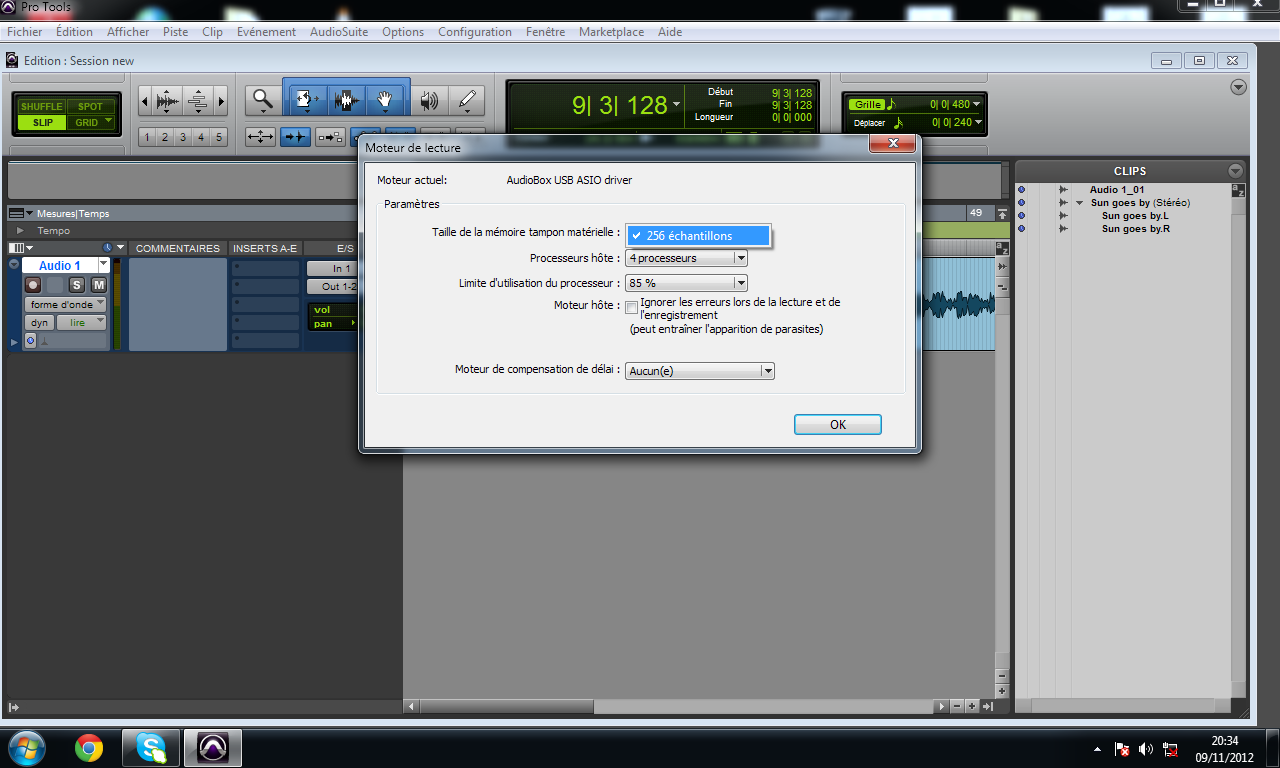Viewport: 1280px width, 768px height.
Task: Open the delay compensation engine dropdown
Action: click(x=700, y=371)
